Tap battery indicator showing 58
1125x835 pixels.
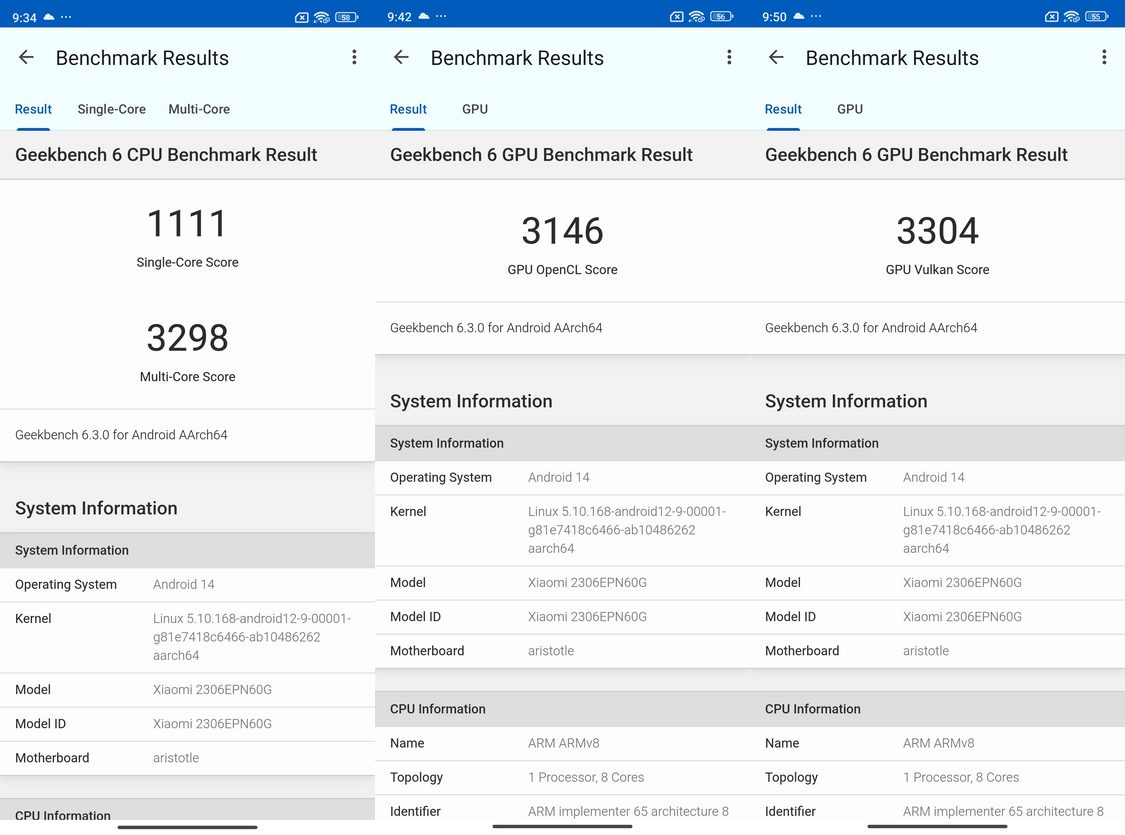(x=347, y=17)
